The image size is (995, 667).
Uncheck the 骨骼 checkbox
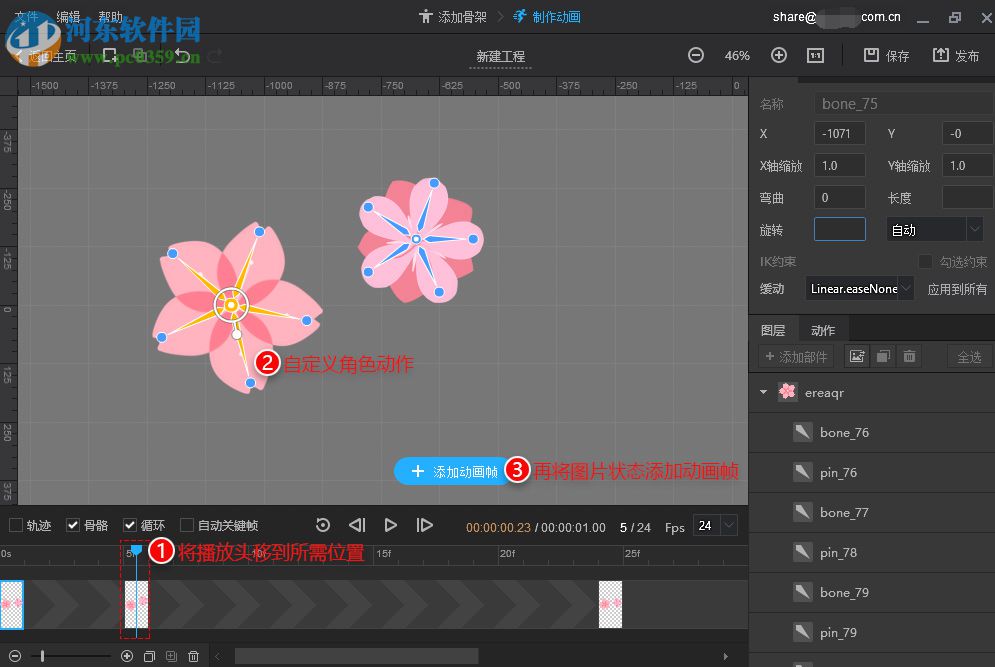pos(73,525)
